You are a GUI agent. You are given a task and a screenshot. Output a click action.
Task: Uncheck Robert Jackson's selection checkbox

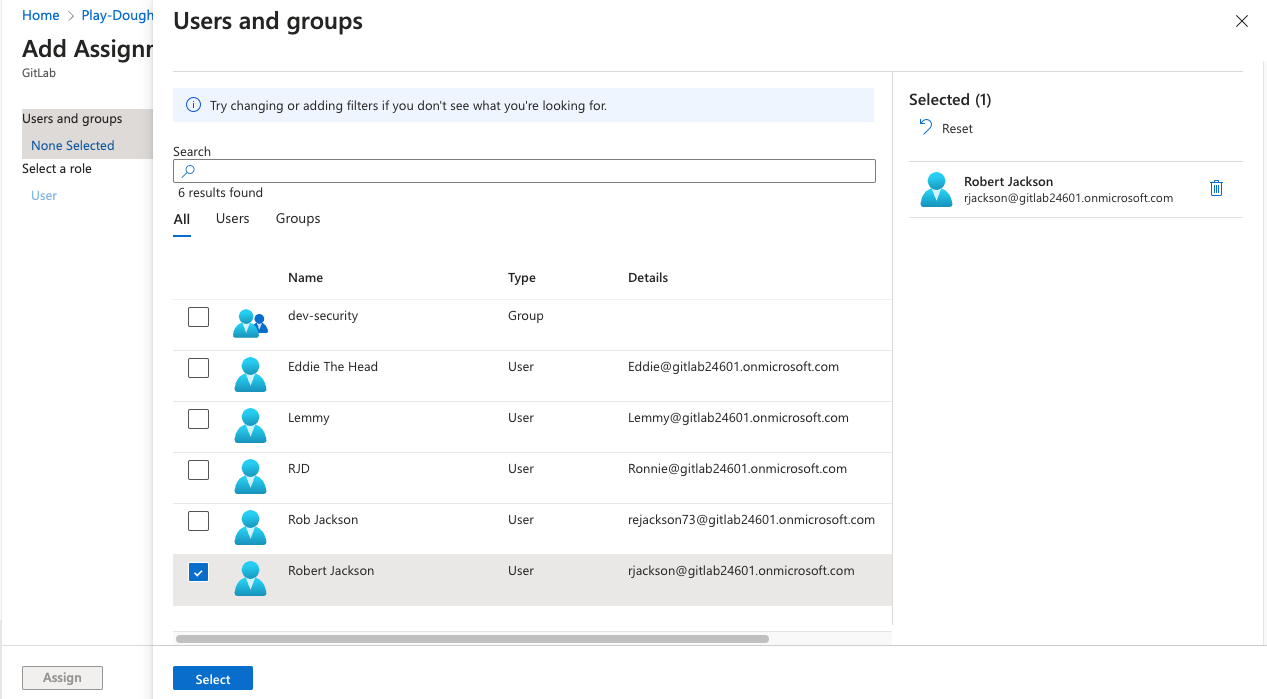tap(198, 571)
